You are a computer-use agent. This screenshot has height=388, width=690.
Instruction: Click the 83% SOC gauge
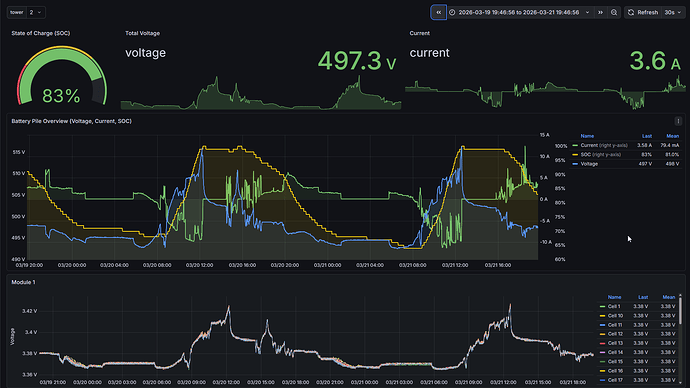[62, 76]
